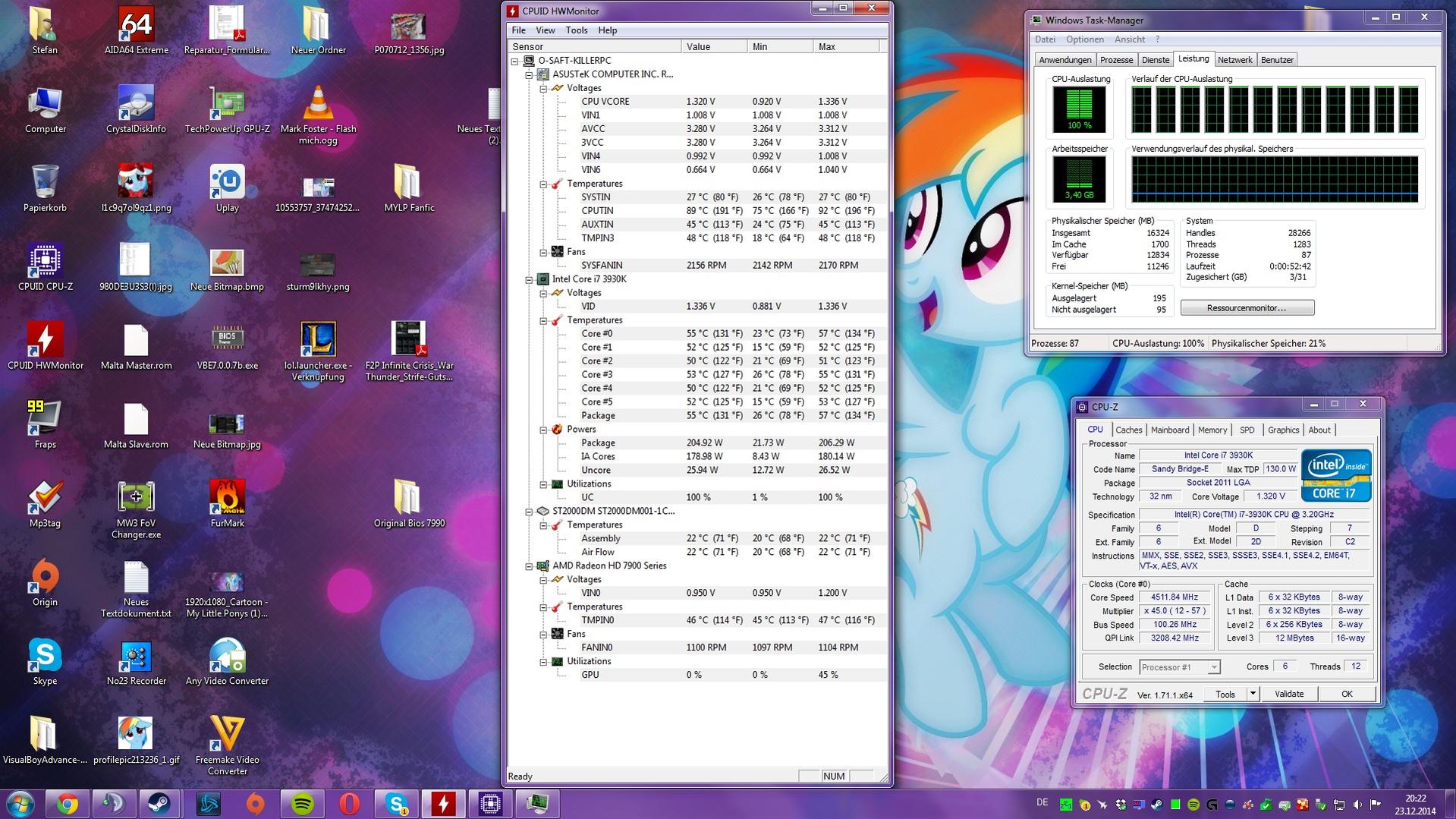Open the CPU-Z Tools dropdown arrow
The width and height of the screenshot is (1456, 819).
1253,694
